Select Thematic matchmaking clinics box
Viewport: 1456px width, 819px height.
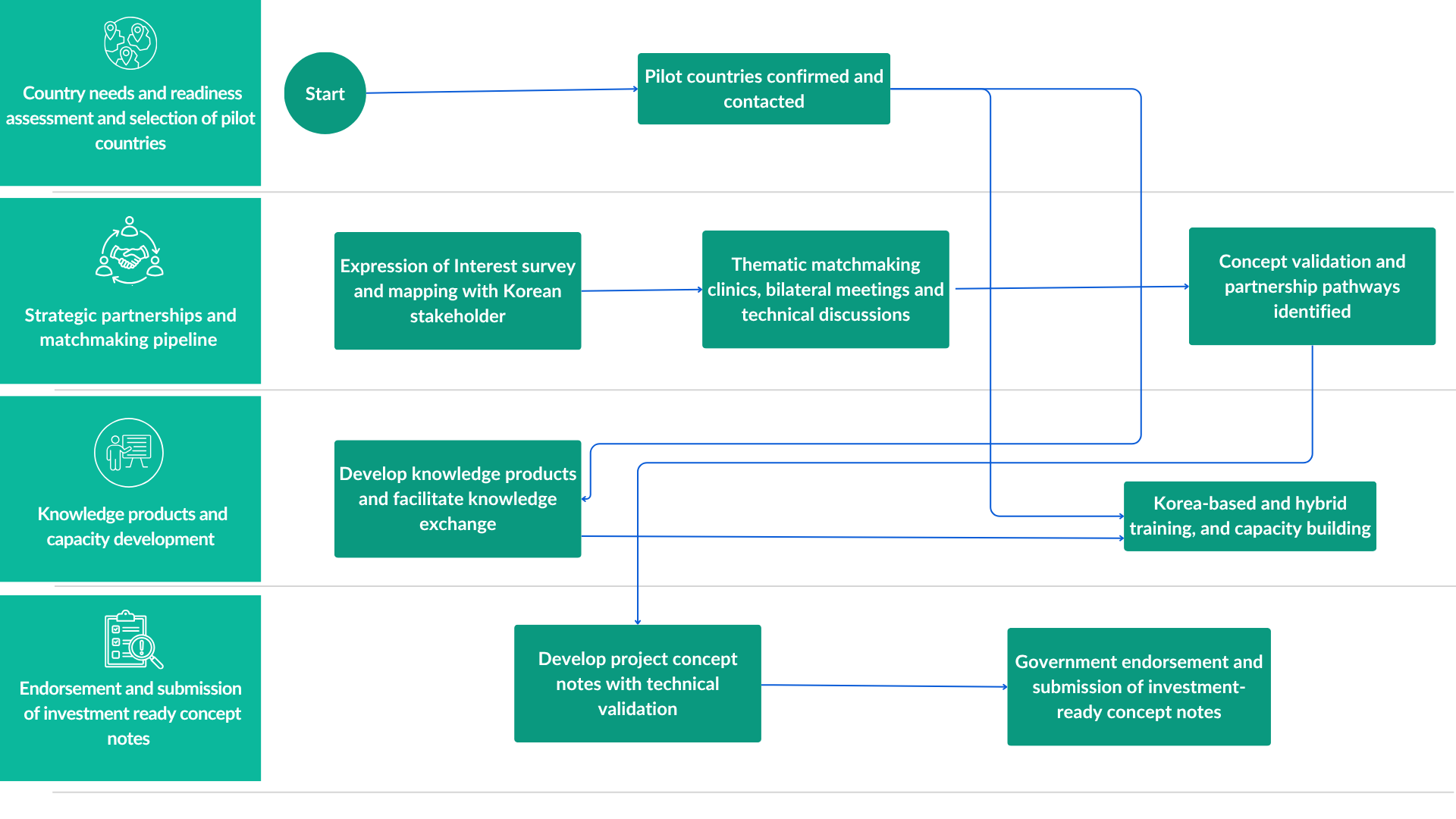[825, 289]
